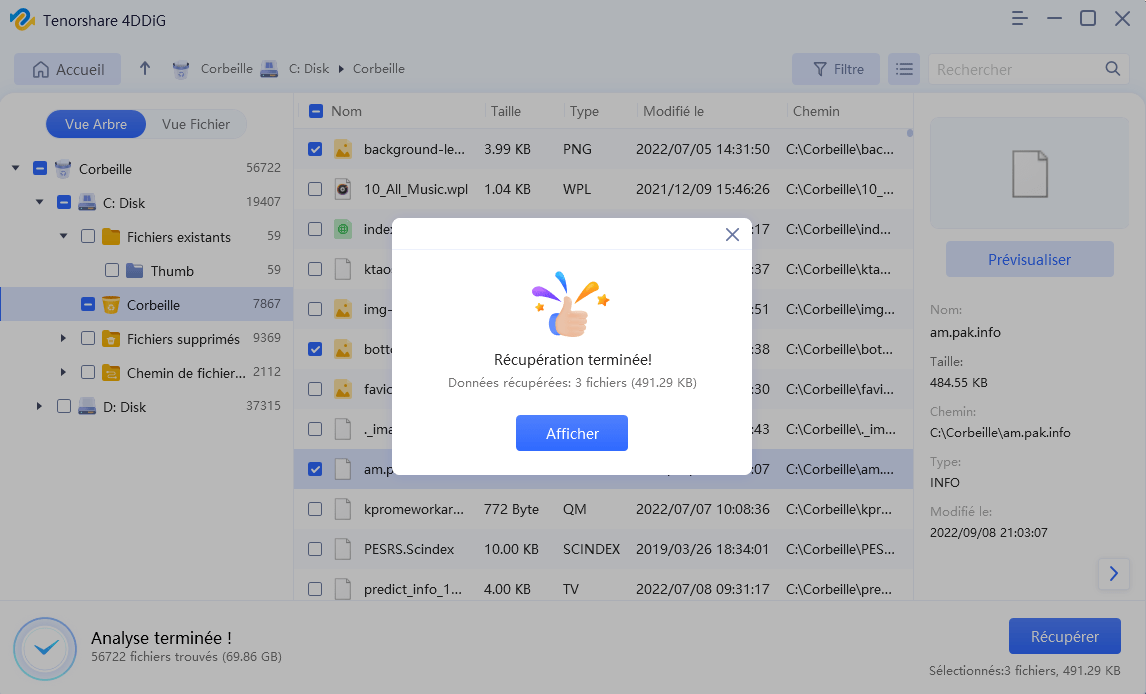
Task: Collapse the root Corbeille tree node
Action: (15, 169)
